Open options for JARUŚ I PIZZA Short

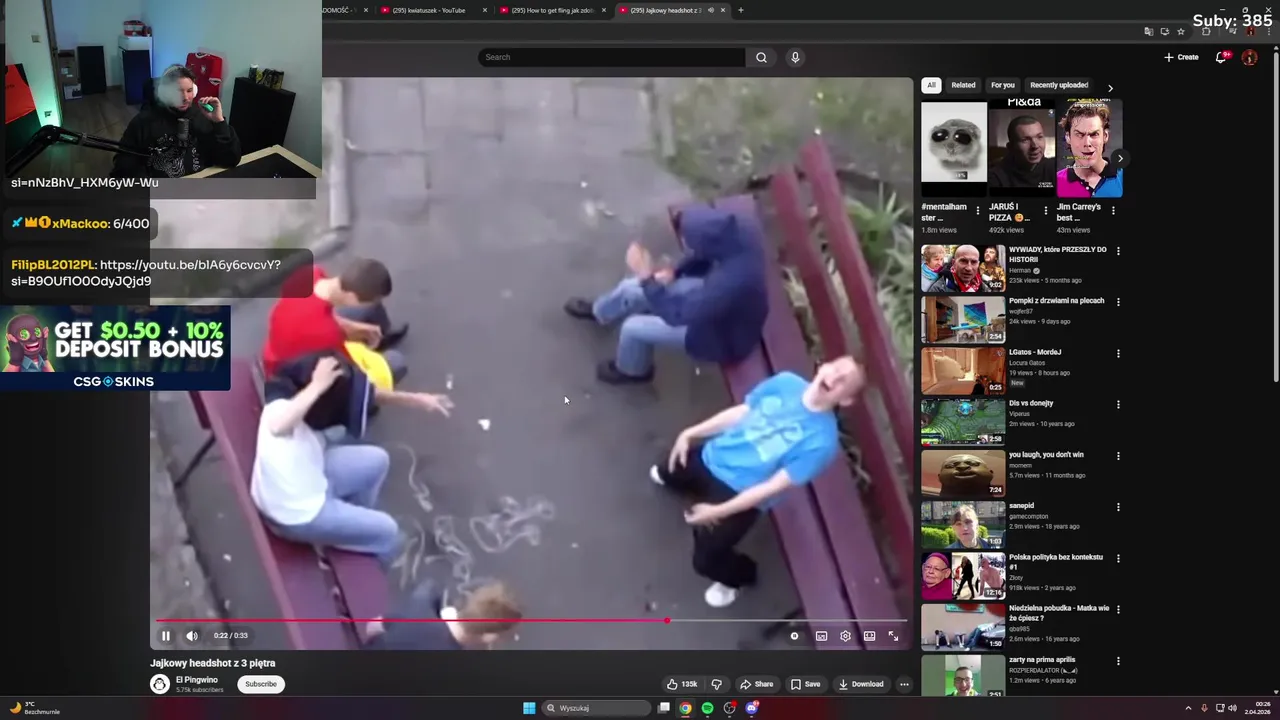[1046, 211]
